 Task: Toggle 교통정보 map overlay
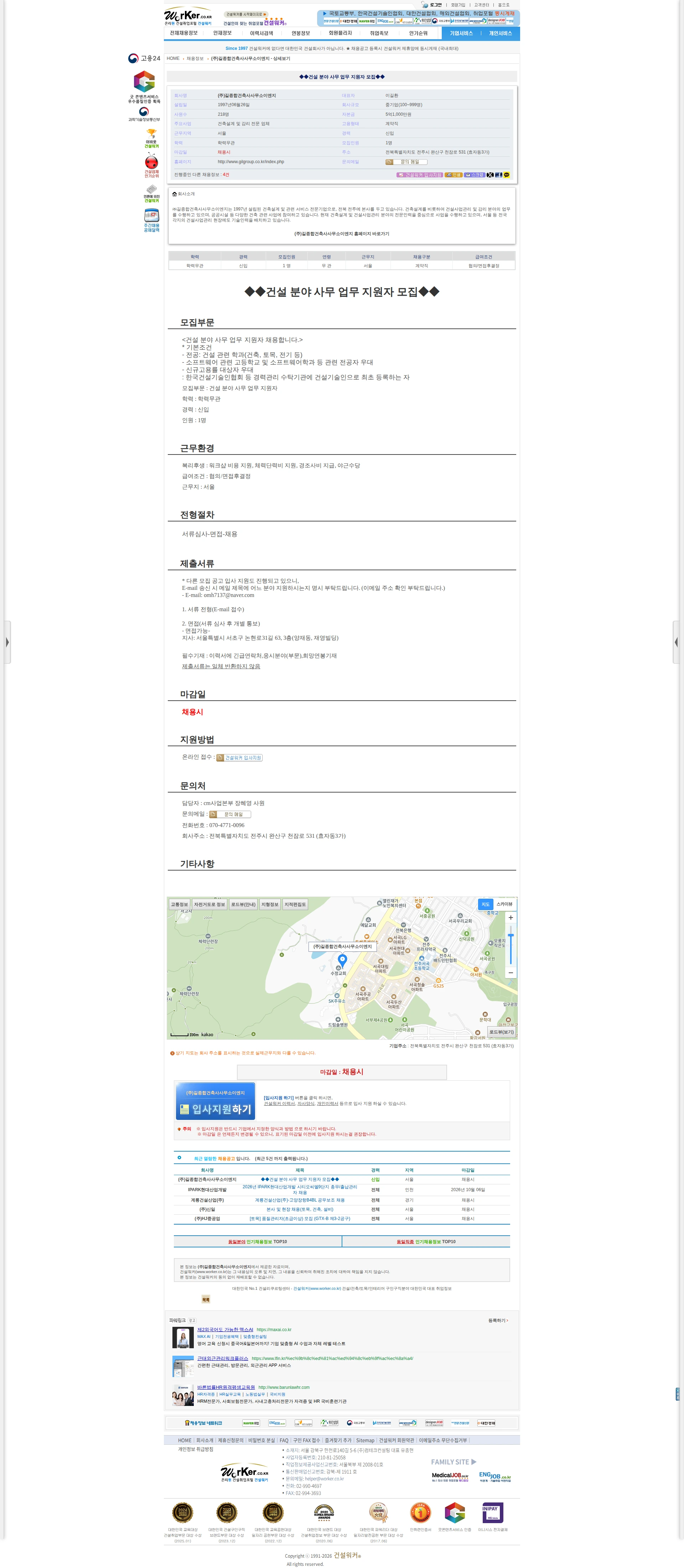point(180,904)
